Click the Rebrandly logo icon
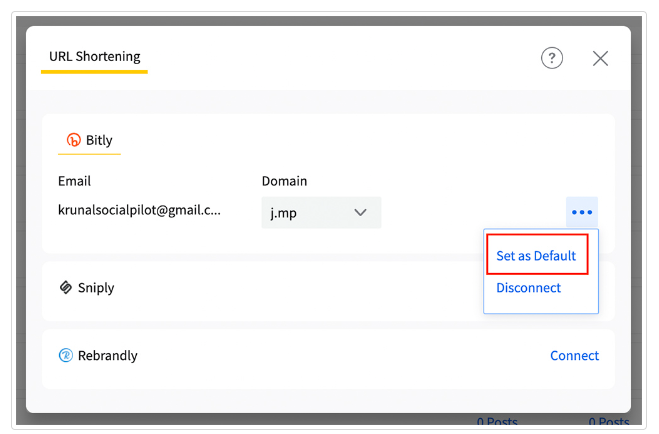The image size is (659, 434). [x=66, y=355]
